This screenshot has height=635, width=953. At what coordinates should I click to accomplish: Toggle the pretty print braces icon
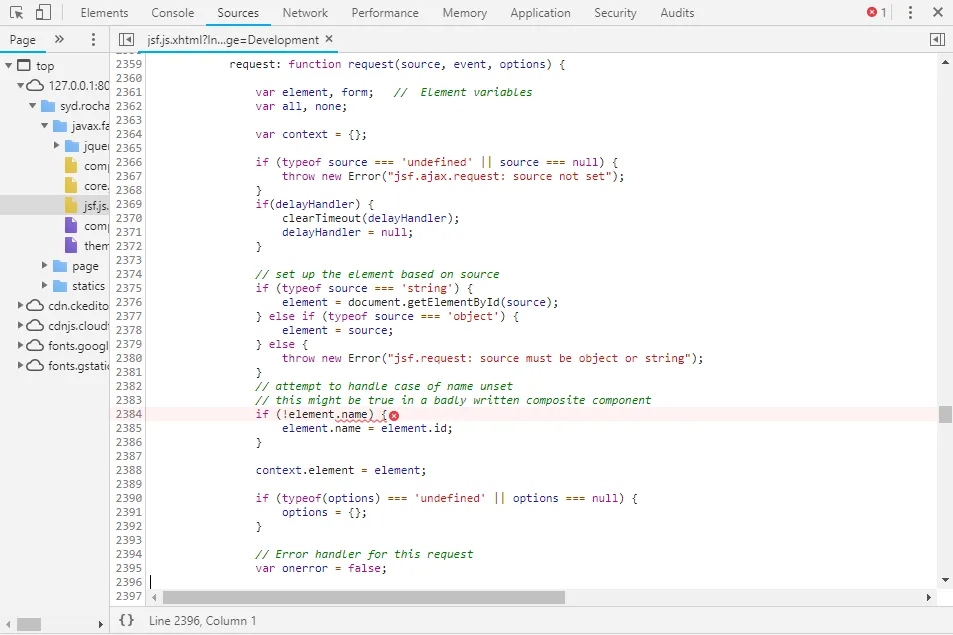pos(126,620)
